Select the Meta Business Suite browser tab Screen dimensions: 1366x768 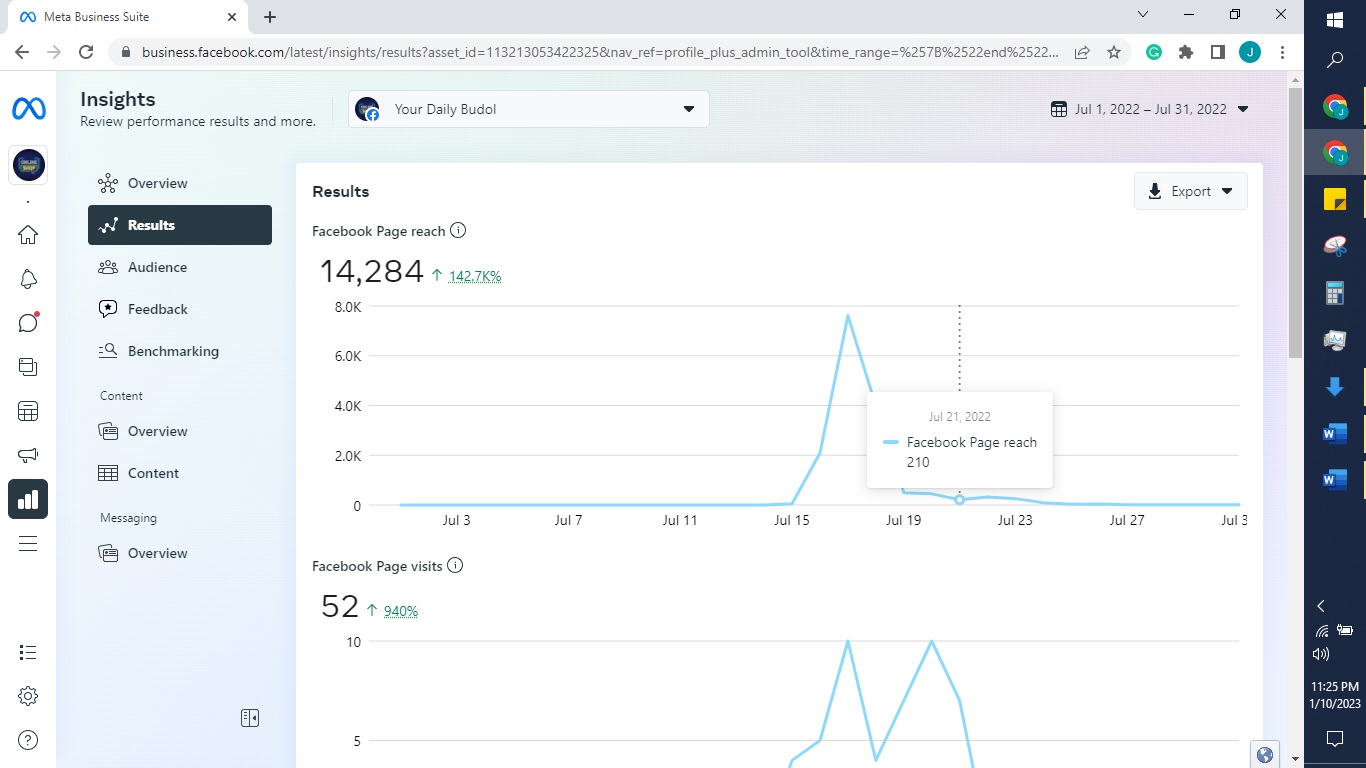(127, 17)
